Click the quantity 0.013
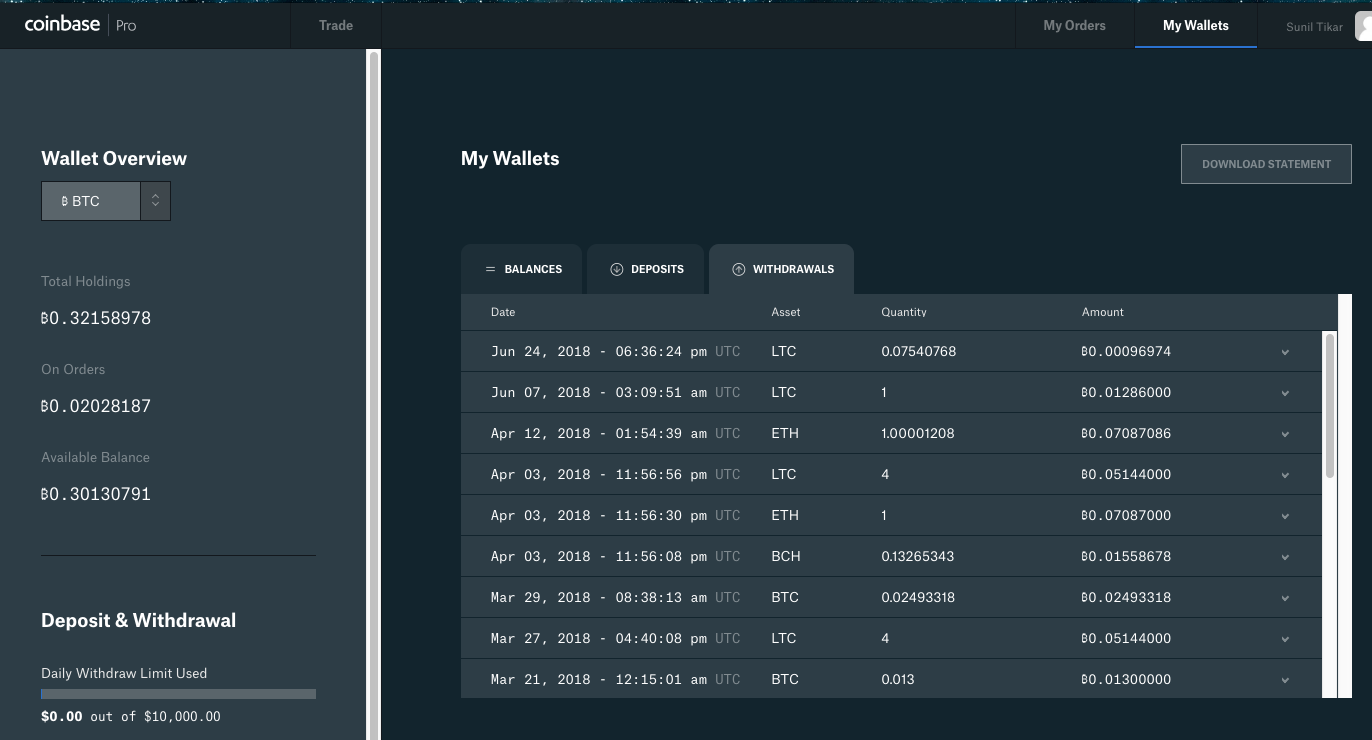The image size is (1372, 740). point(898,680)
